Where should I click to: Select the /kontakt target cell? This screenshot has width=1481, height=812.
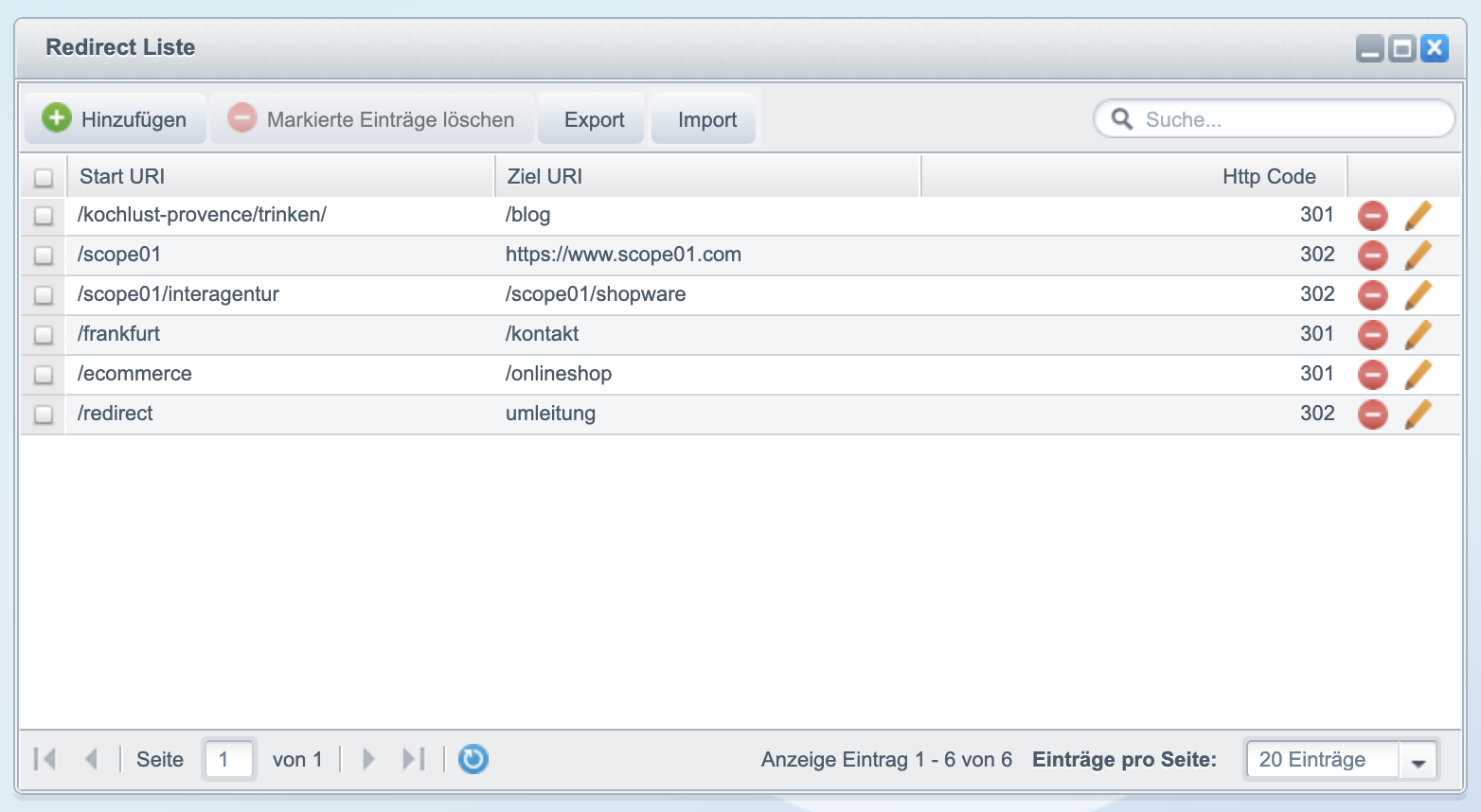708,335
